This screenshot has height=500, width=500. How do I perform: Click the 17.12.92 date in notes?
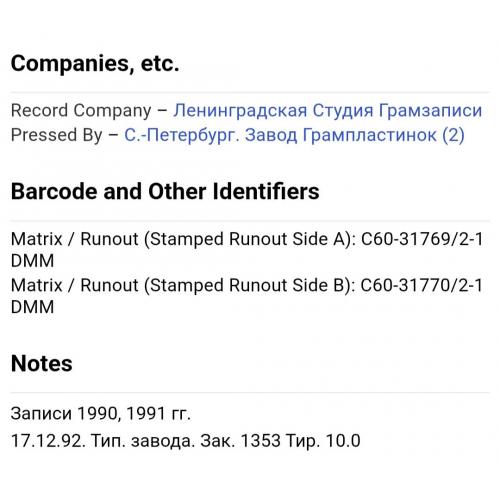coord(48,441)
